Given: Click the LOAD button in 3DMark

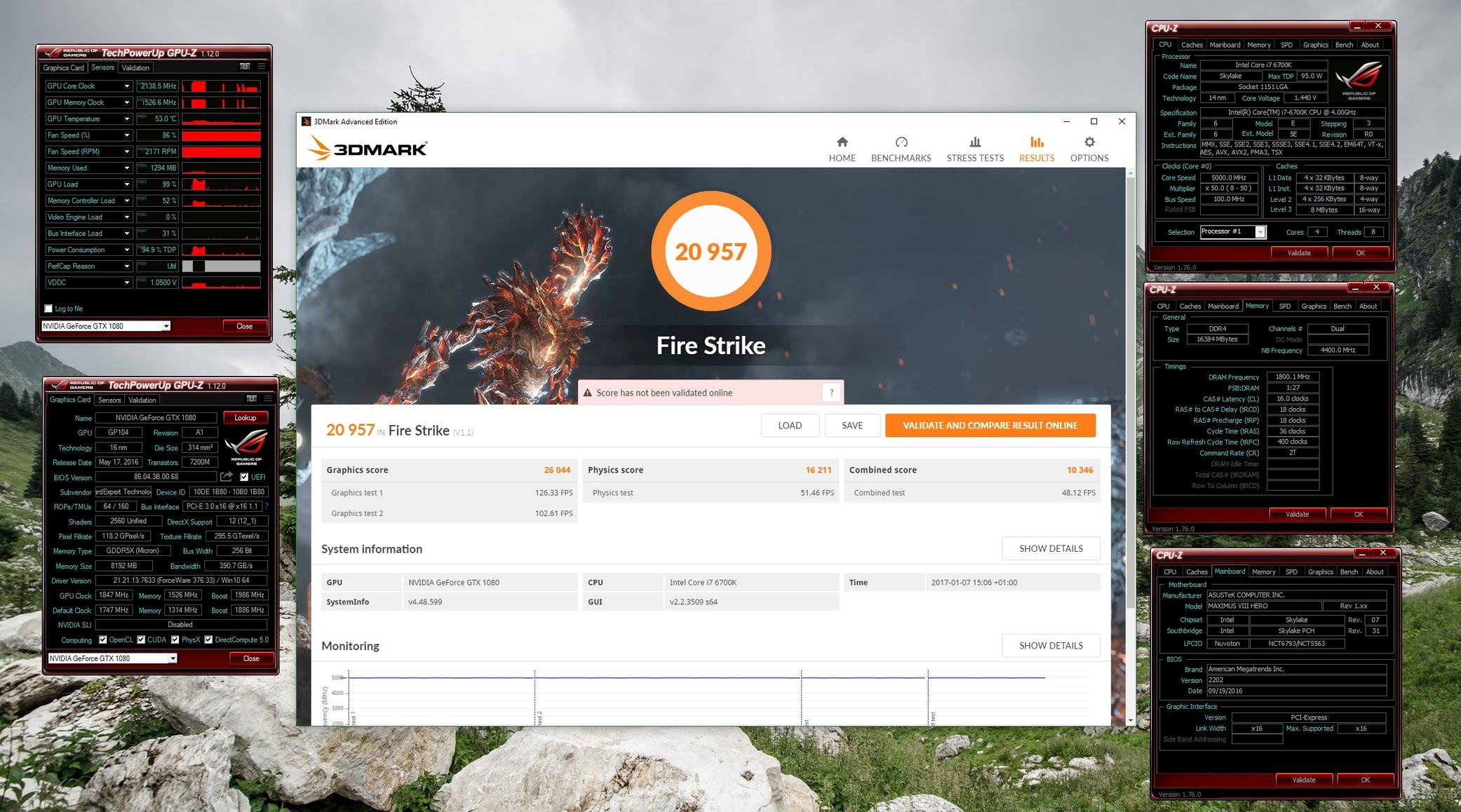Looking at the screenshot, I should click(790, 426).
